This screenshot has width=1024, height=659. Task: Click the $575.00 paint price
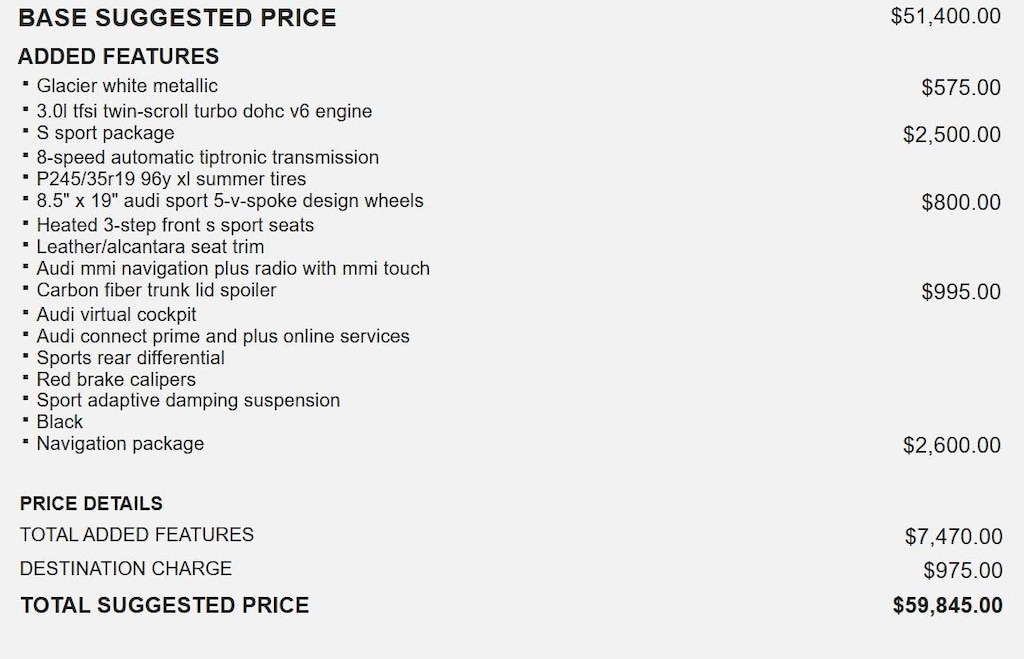[960, 88]
